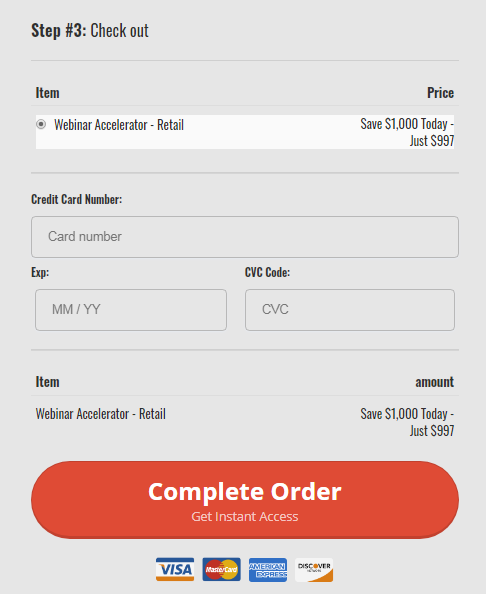486x594 pixels.
Task: Click the Visa card logo
Action: tap(175, 569)
